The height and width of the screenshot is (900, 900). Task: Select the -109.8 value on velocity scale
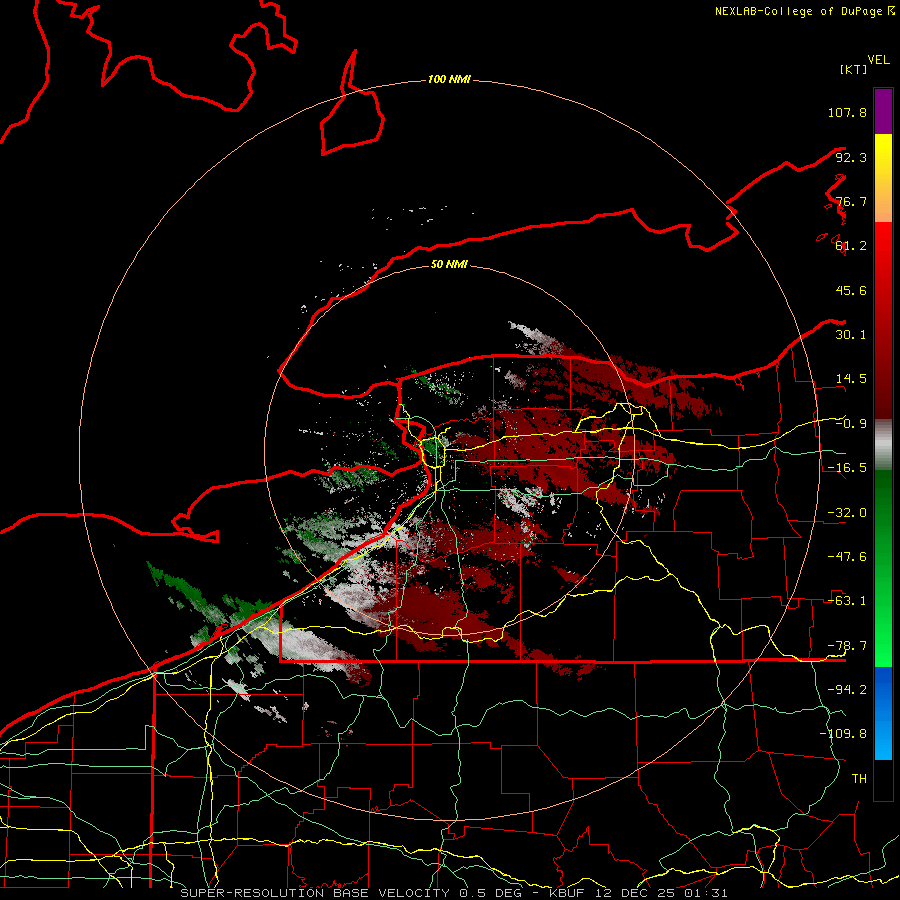[x=843, y=734]
